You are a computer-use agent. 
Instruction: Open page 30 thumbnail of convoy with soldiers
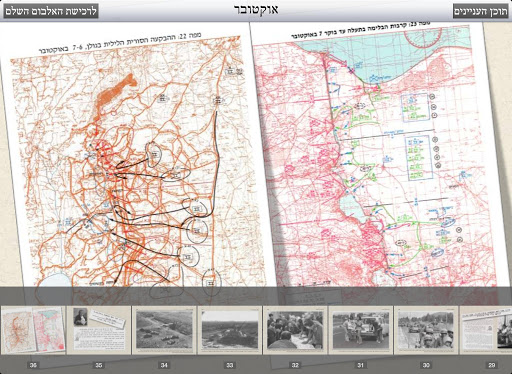tap(426, 330)
